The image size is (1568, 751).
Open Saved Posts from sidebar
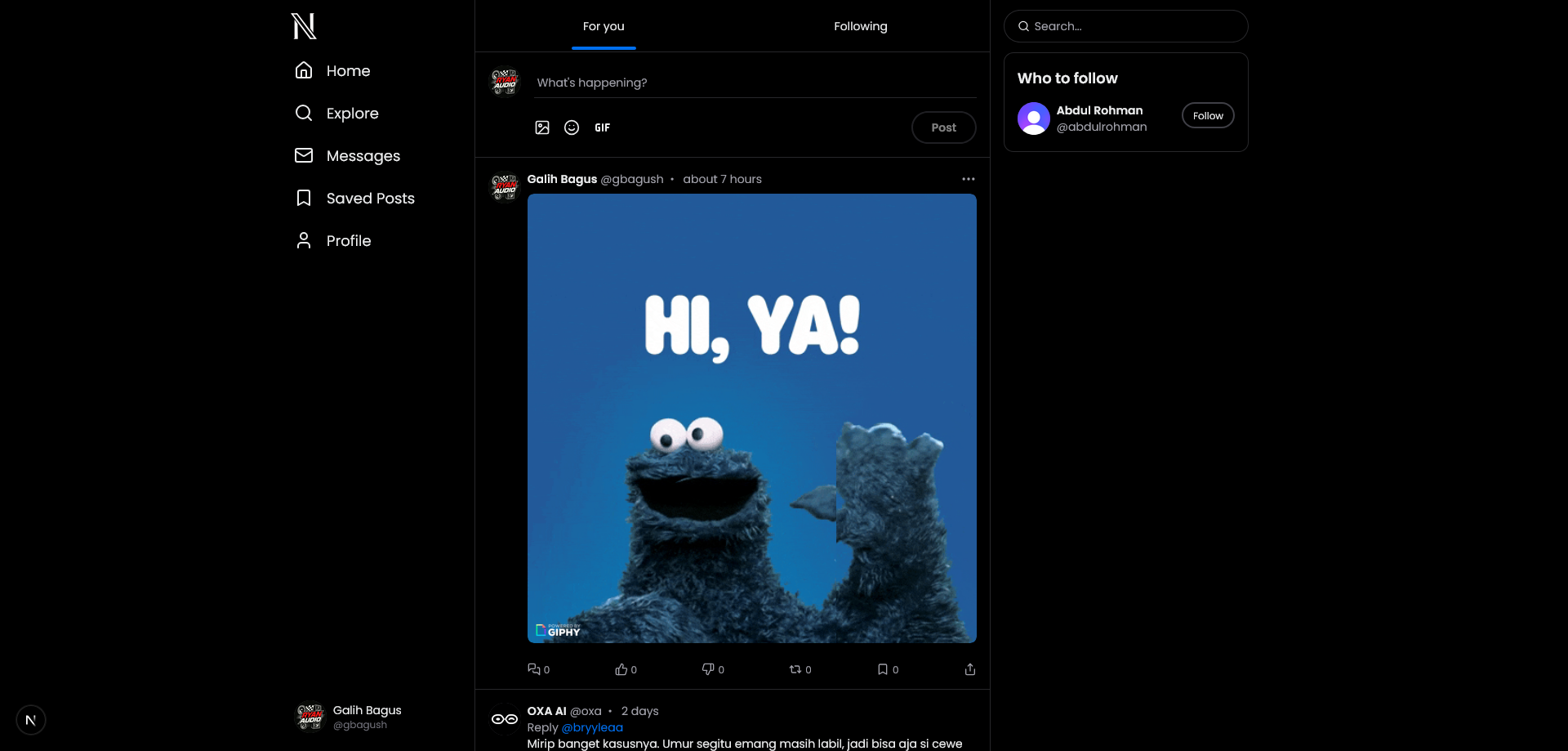coord(354,199)
